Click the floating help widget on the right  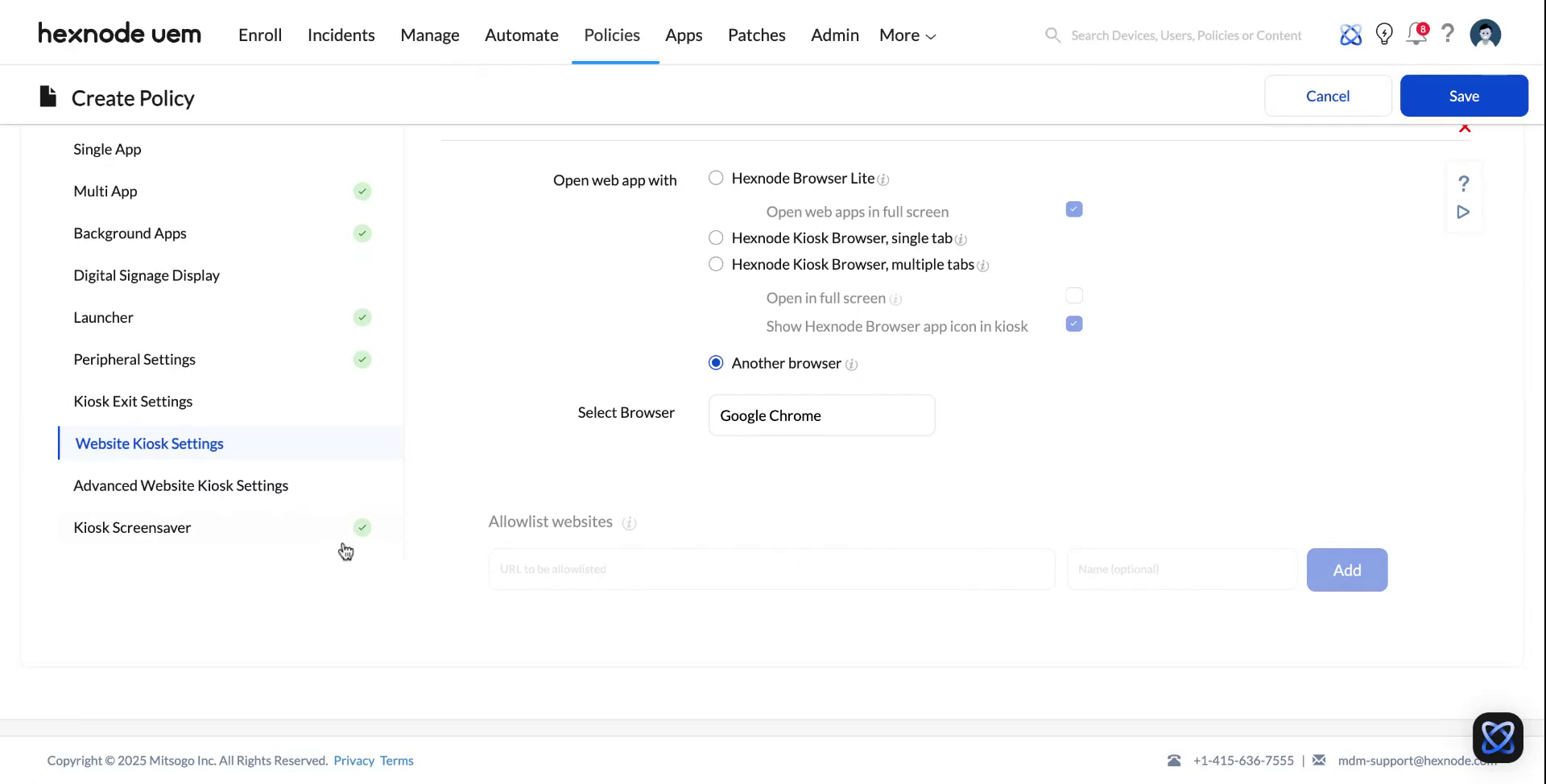(1464, 184)
